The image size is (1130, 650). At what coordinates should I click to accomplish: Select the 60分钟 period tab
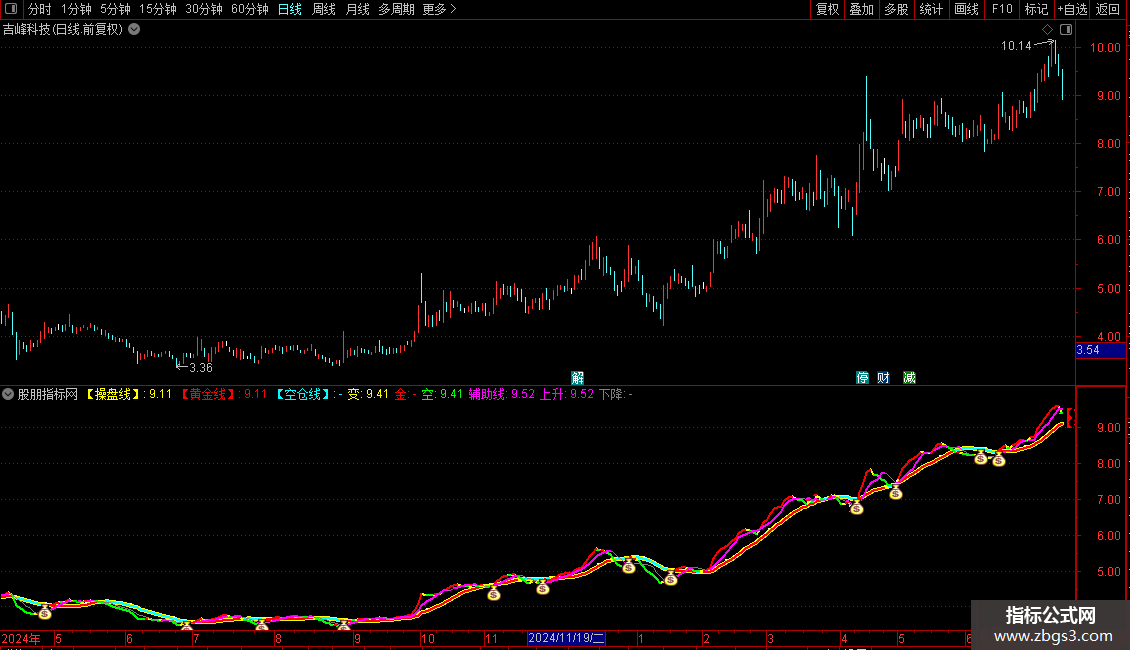(250, 9)
